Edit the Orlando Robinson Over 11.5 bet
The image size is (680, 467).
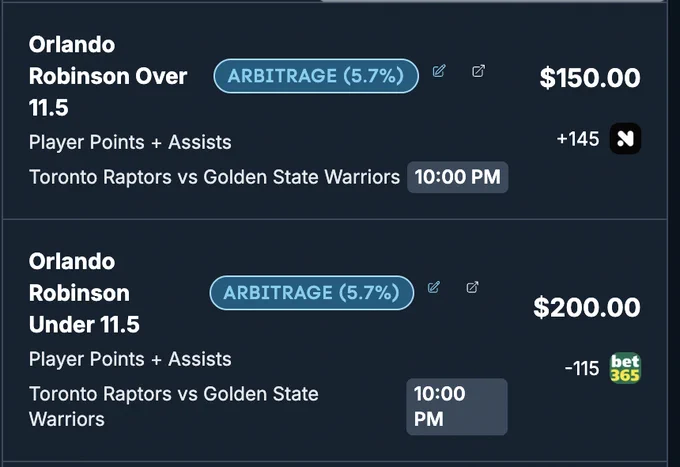(x=439, y=71)
